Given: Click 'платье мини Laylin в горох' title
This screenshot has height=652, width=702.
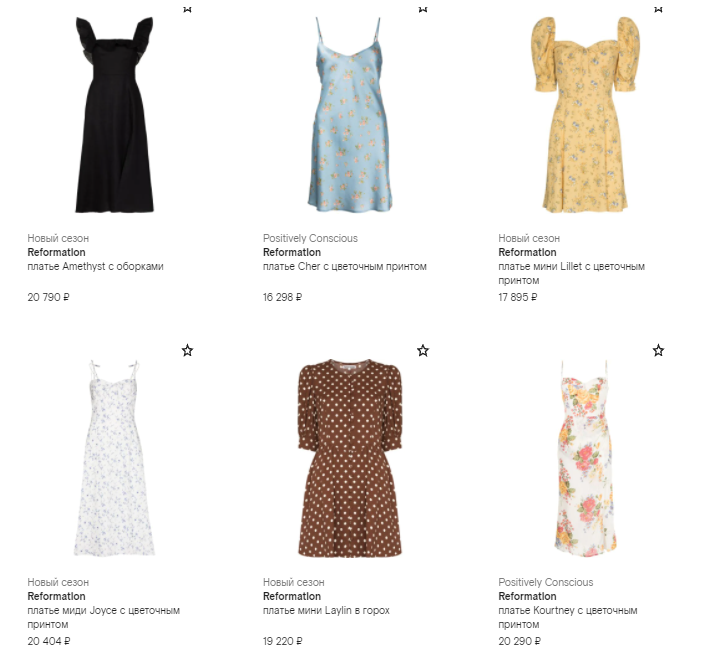Looking at the screenshot, I should point(326,610).
